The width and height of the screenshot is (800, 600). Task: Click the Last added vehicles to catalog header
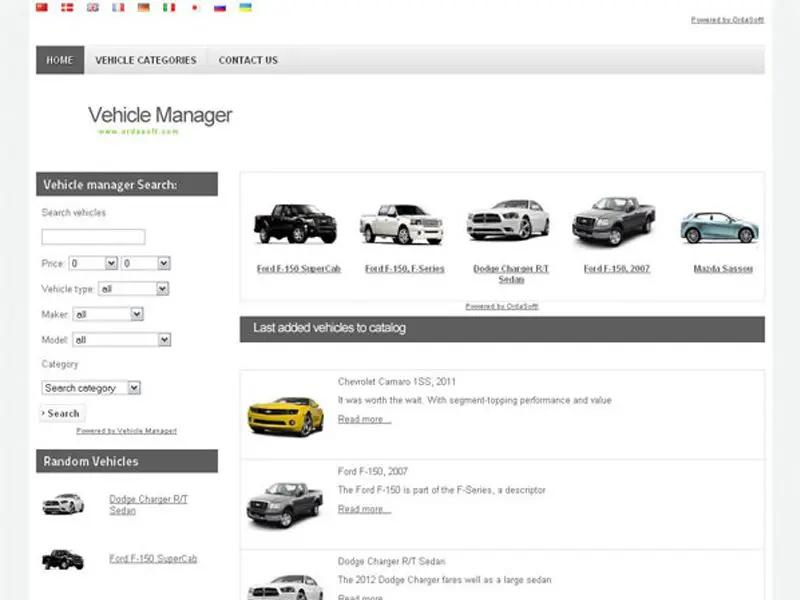[502, 329]
